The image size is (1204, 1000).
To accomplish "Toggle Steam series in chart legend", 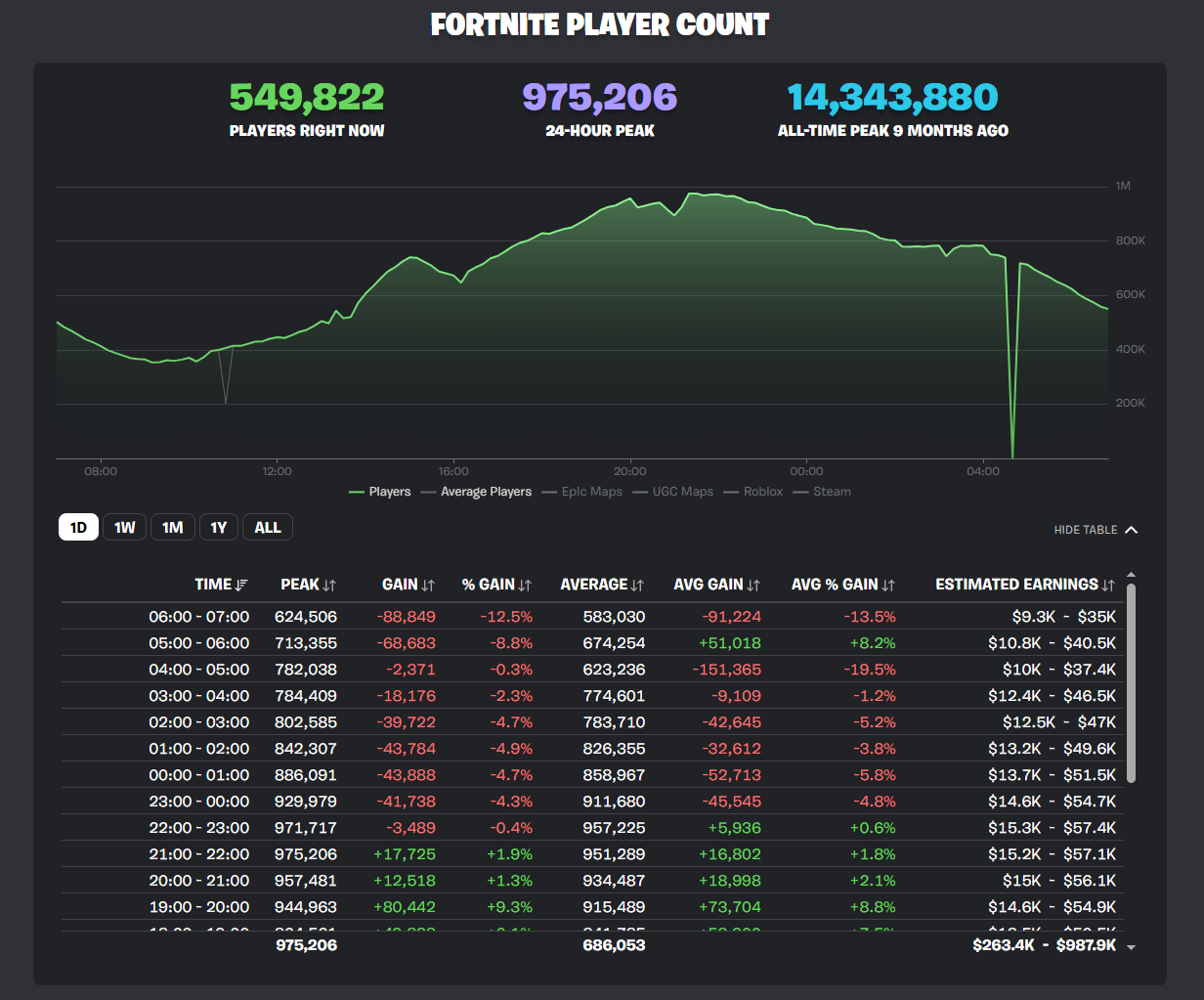I will [x=822, y=492].
